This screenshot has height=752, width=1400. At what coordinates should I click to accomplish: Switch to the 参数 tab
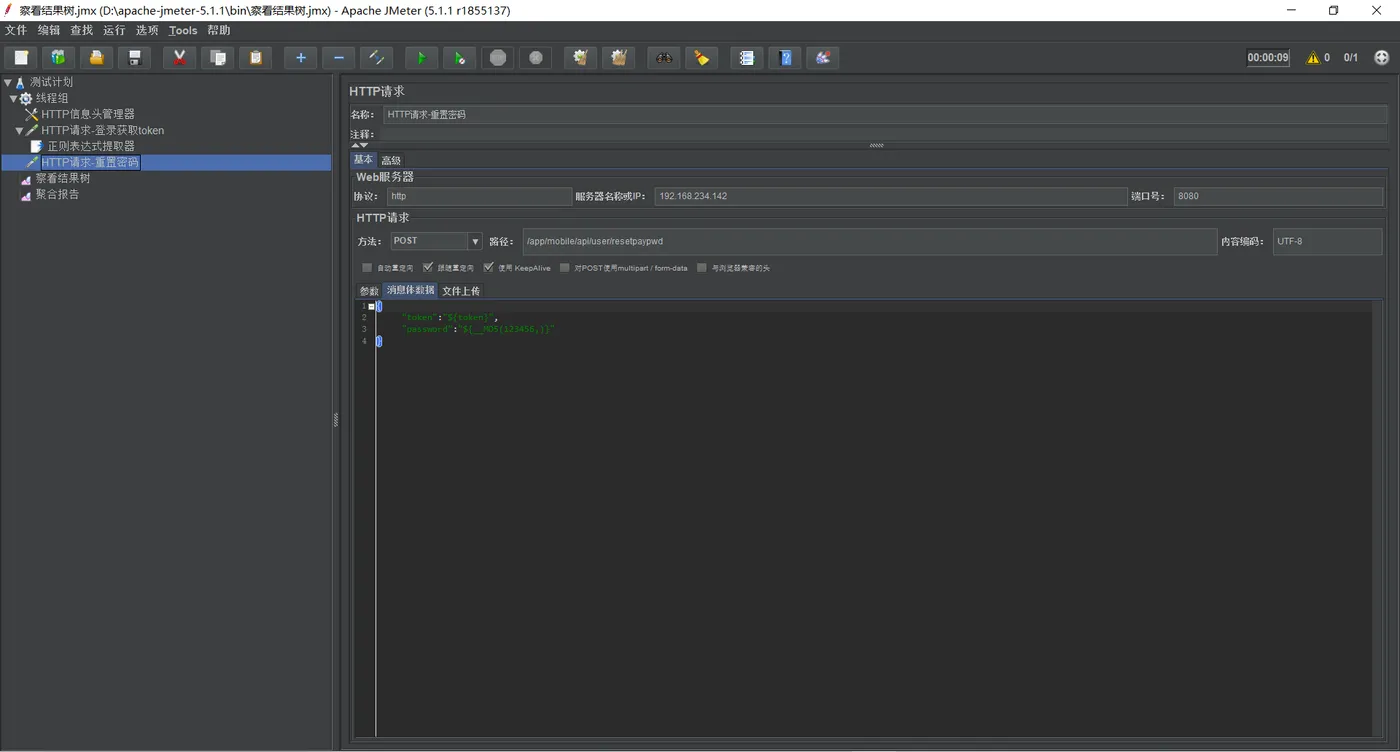[369, 291]
